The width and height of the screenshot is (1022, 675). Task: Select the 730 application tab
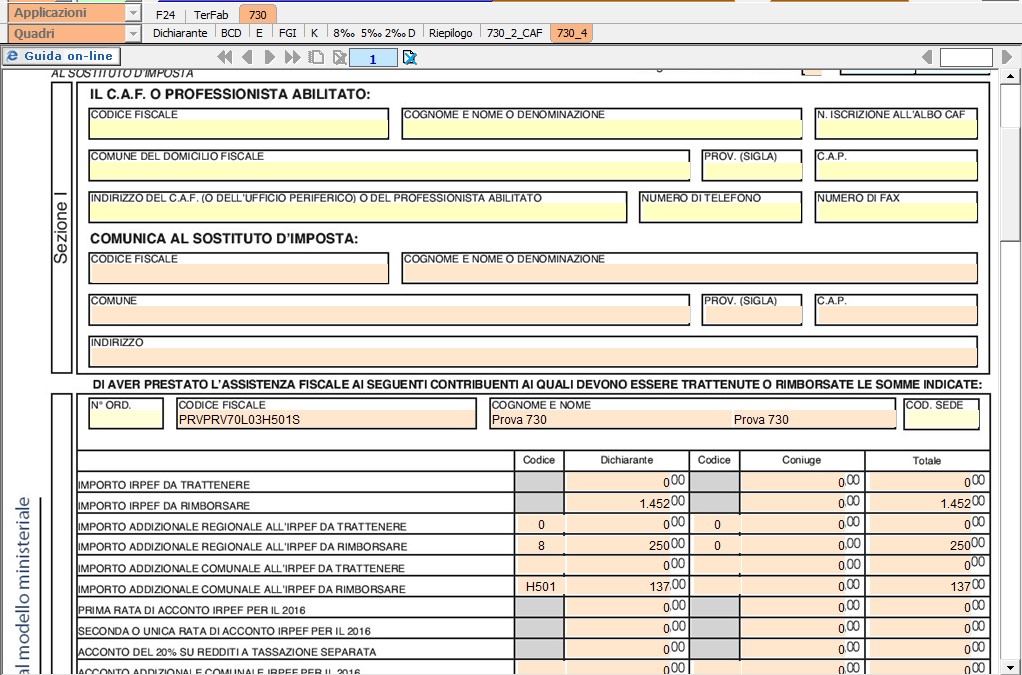click(258, 14)
